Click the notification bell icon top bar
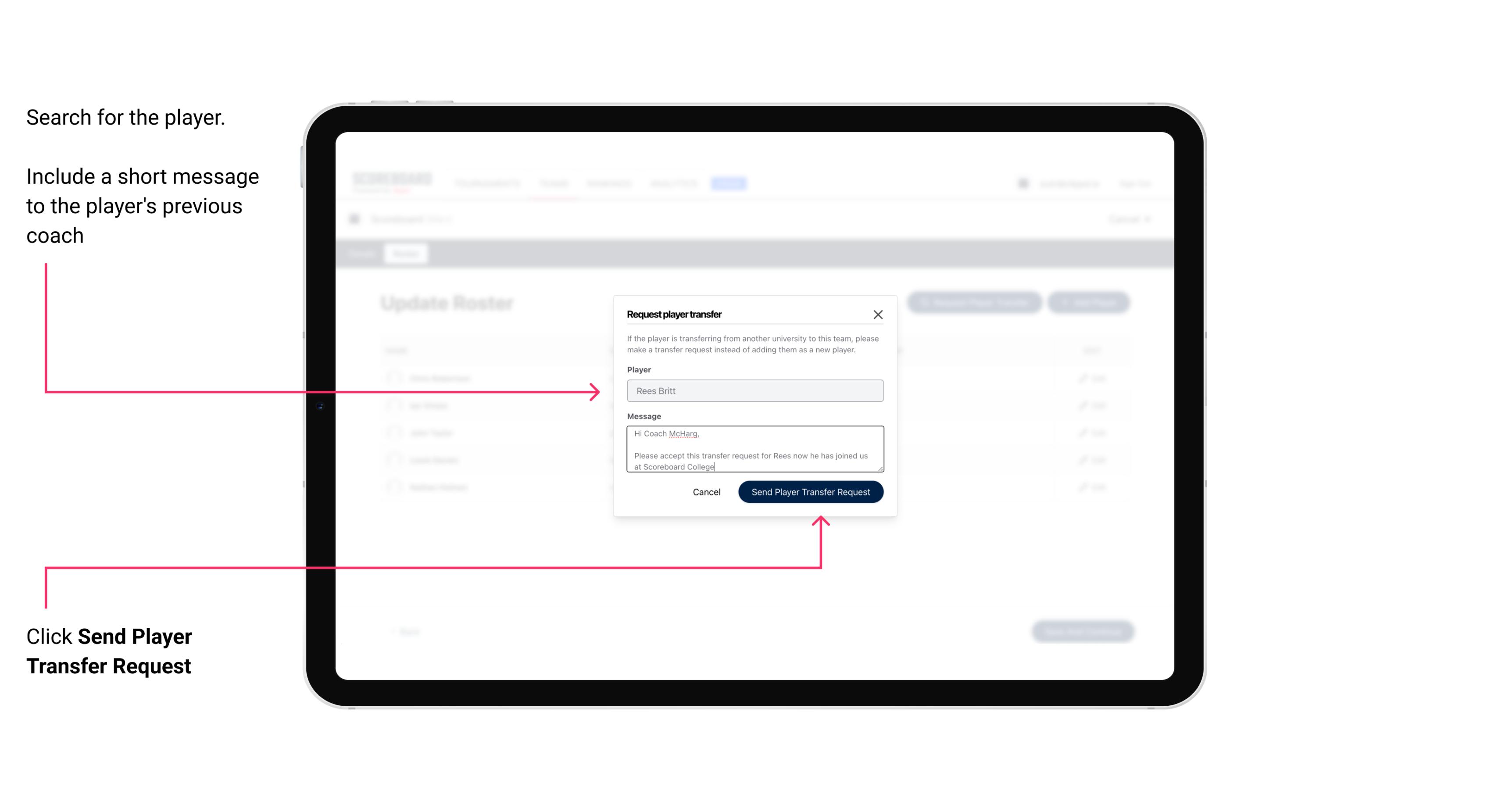The image size is (1509, 812). (x=1023, y=183)
